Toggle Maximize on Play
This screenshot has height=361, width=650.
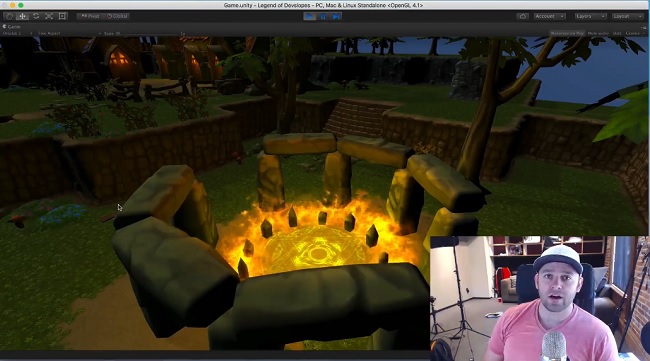(x=568, y=33)
